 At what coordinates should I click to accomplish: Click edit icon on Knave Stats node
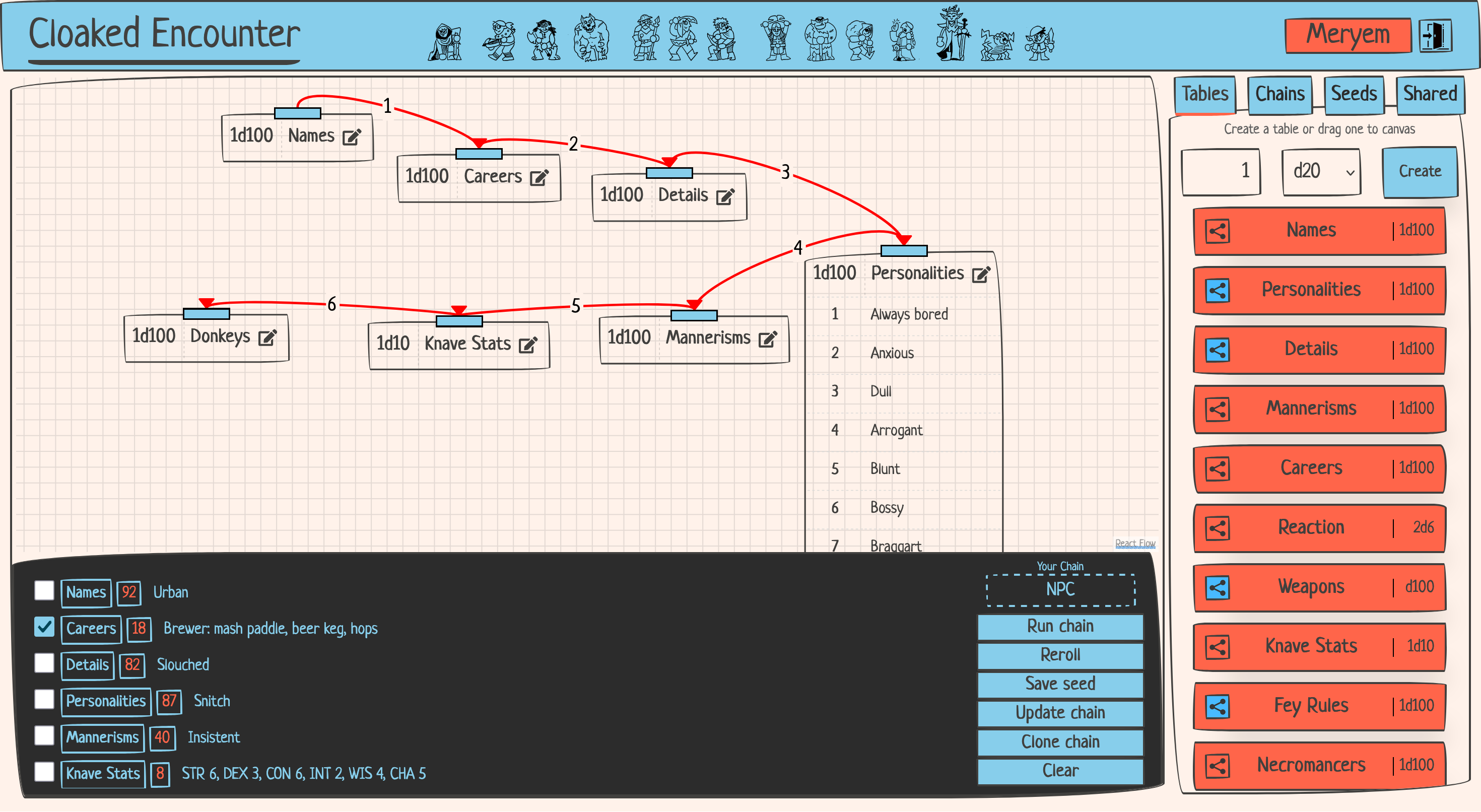(x=528, y=345)
